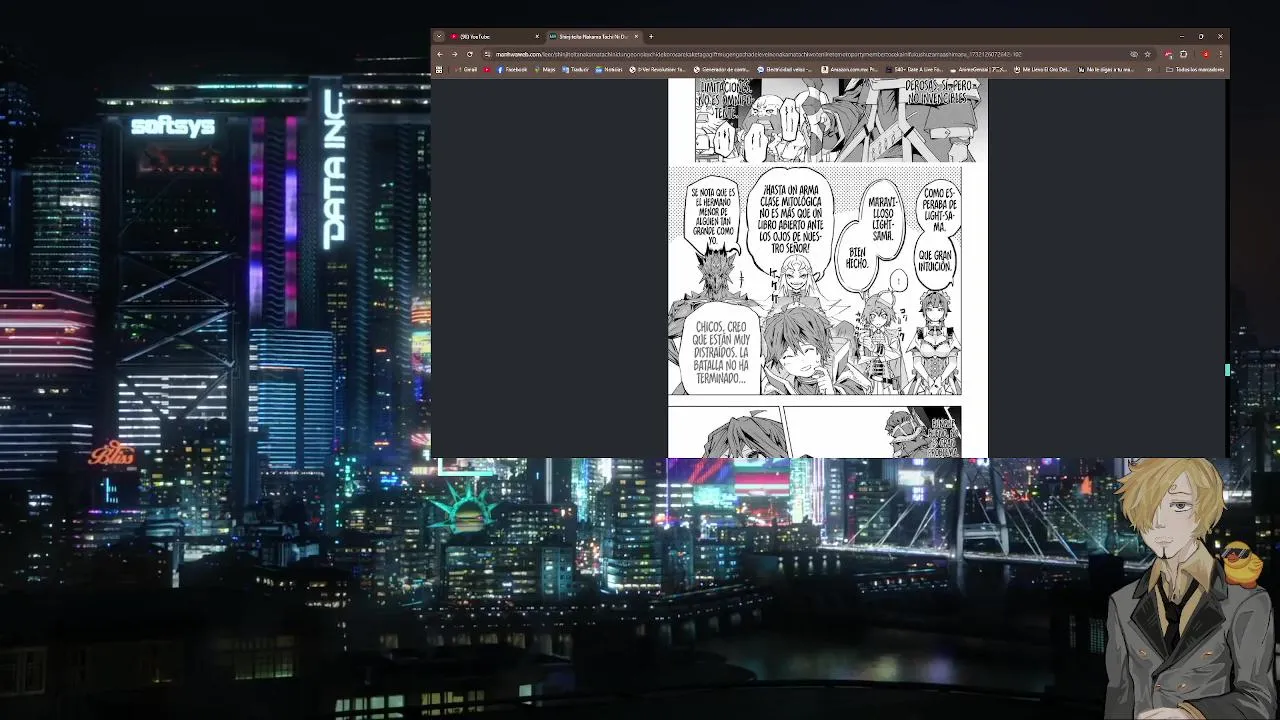This screenshot has width=1280, height=720.
Task: Go back to the previous page
Action: (x=439, y=54)
